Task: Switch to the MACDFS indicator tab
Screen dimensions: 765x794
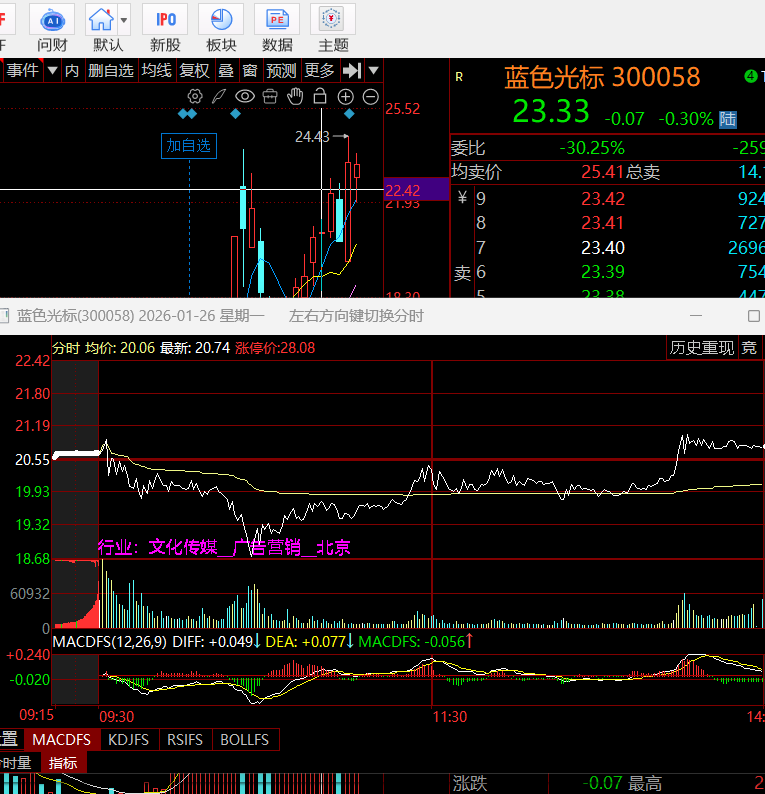Action: point(62,740)
